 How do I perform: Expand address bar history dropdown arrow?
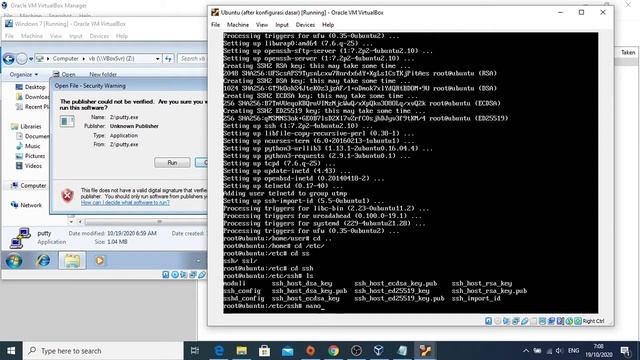pyautogui.click(x=158, y=59)
